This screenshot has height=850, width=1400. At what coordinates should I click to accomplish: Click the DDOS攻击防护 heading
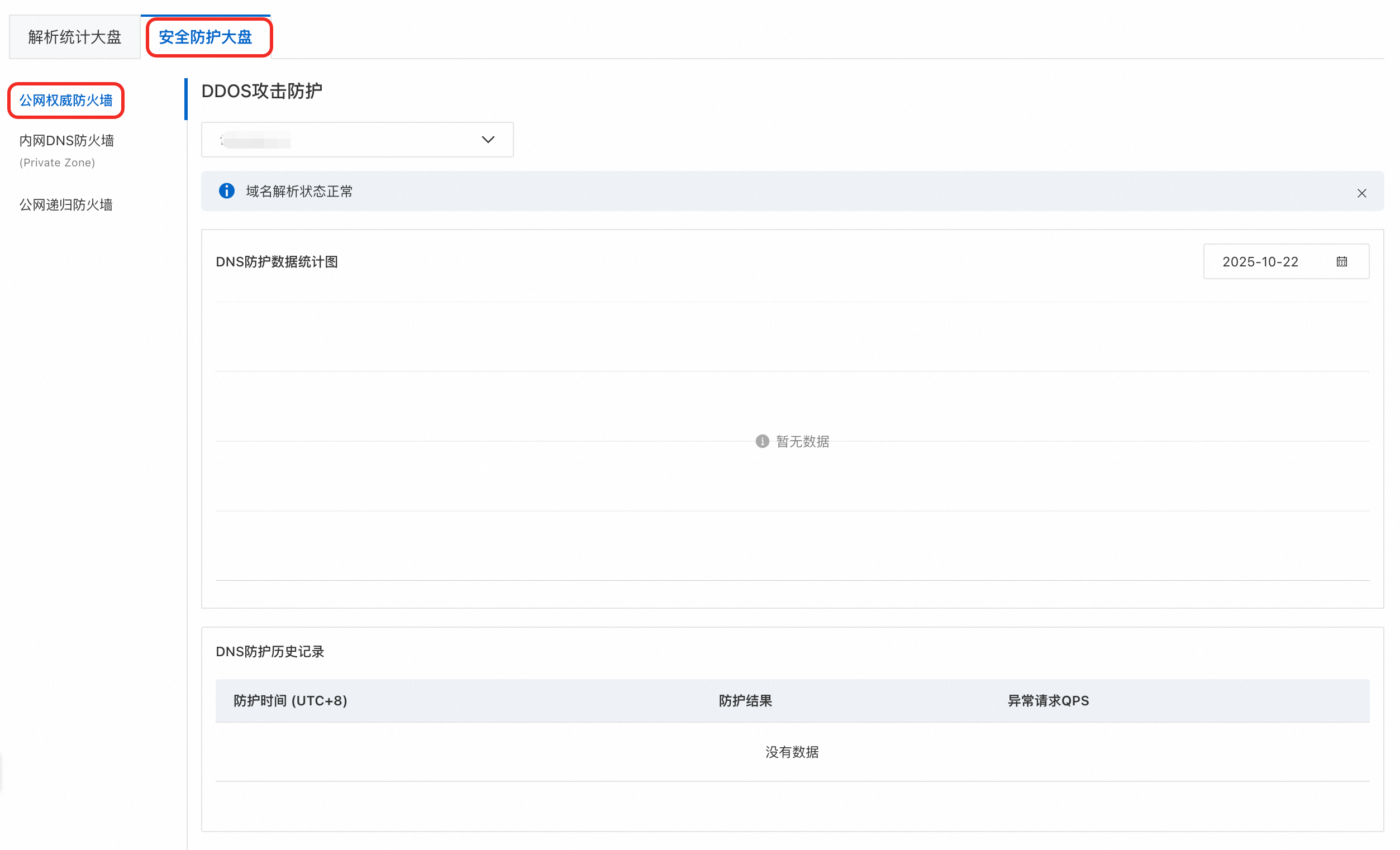coord(262,91)
